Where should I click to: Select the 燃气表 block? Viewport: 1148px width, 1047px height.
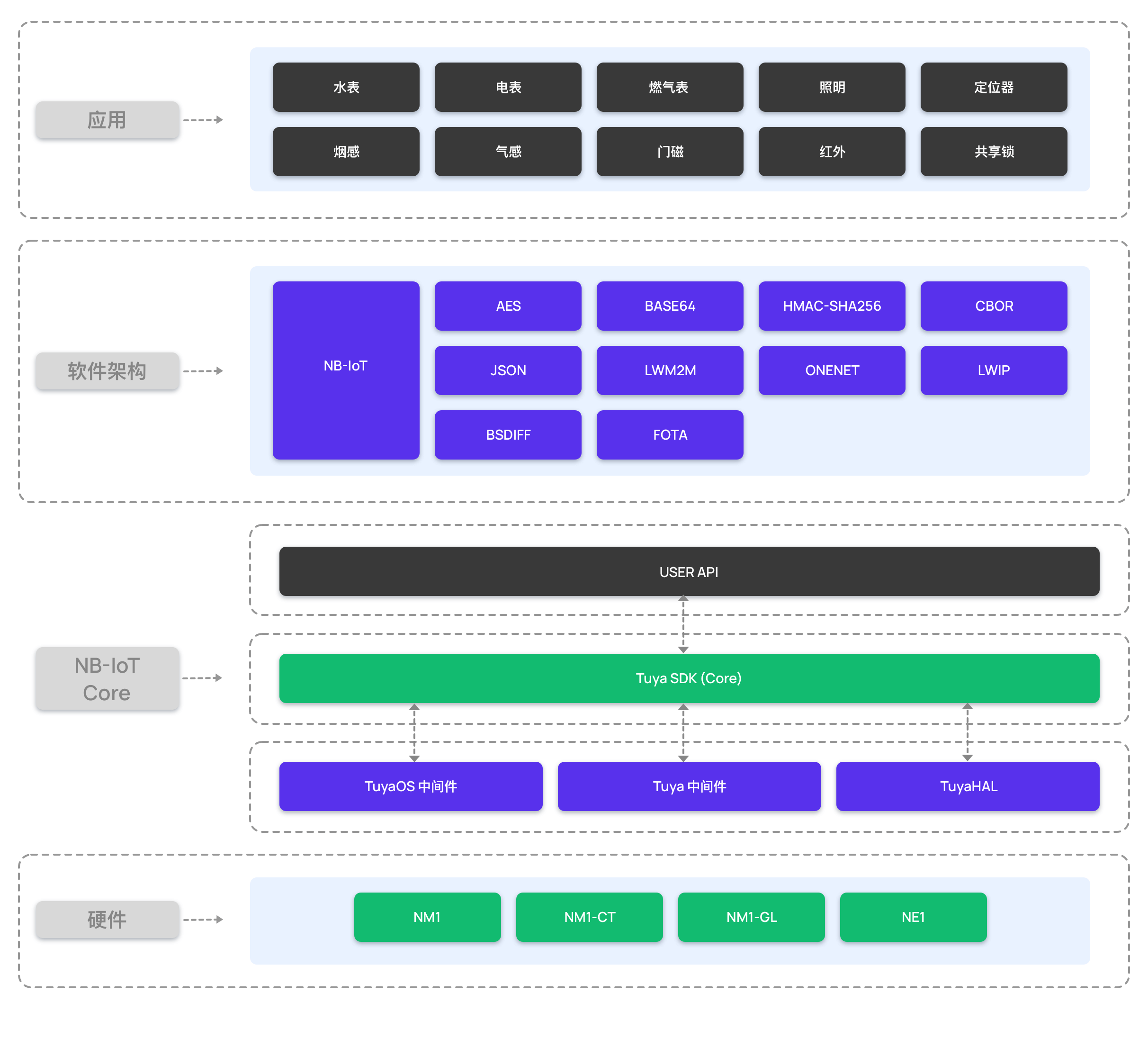click(x=670, y=87)
